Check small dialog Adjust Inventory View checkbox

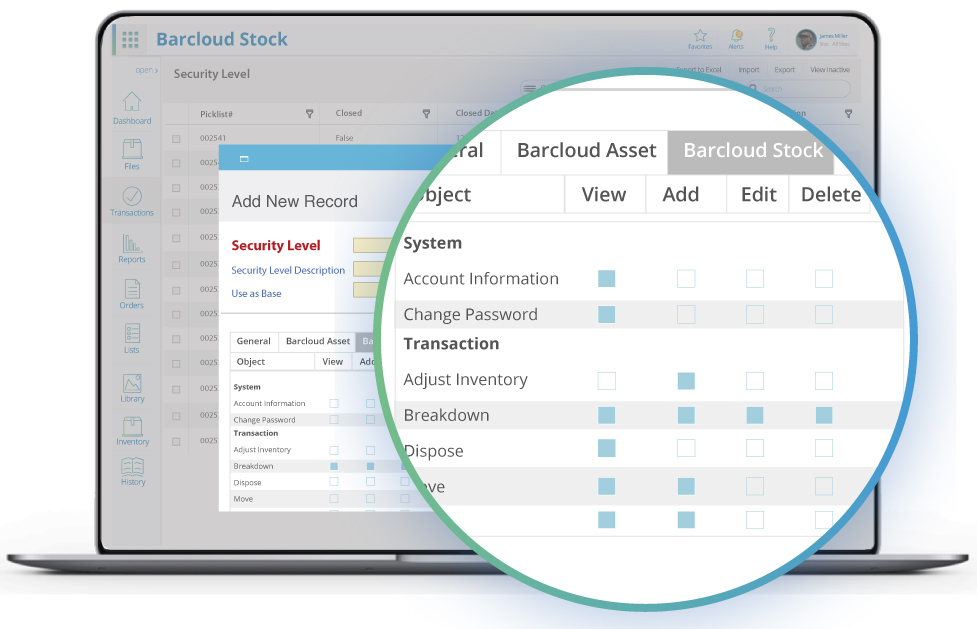[x=334, y=450]
